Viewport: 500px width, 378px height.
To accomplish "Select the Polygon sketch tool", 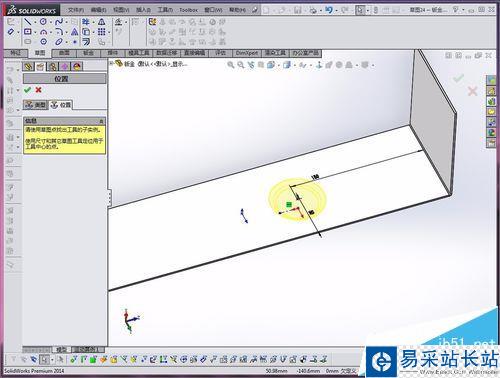I will [43, 42].
